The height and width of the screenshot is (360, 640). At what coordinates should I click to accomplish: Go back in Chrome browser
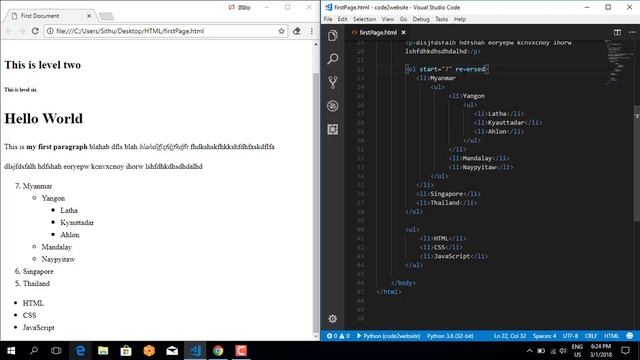[9, 31]
